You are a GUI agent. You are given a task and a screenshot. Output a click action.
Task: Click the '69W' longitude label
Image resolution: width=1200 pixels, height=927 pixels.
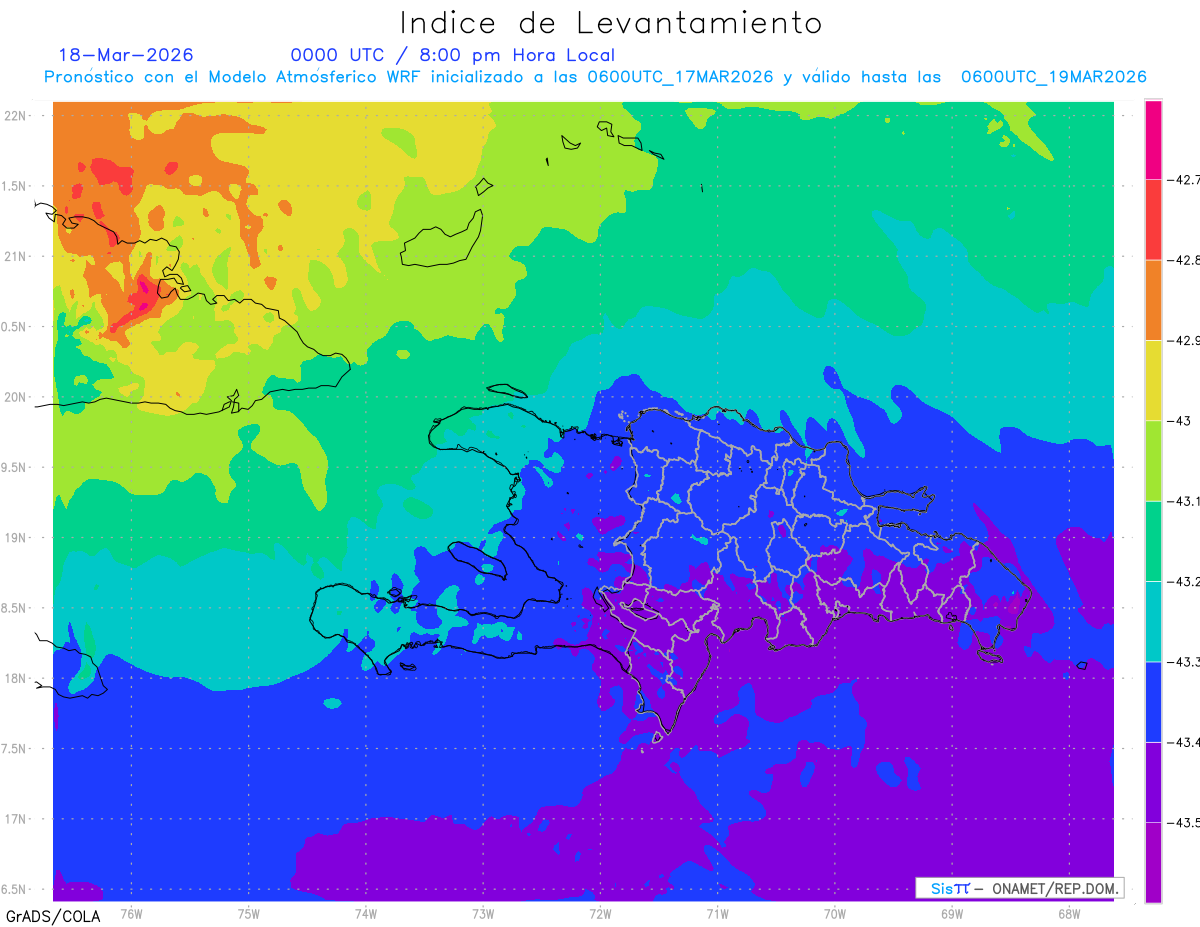coord(951,913)
